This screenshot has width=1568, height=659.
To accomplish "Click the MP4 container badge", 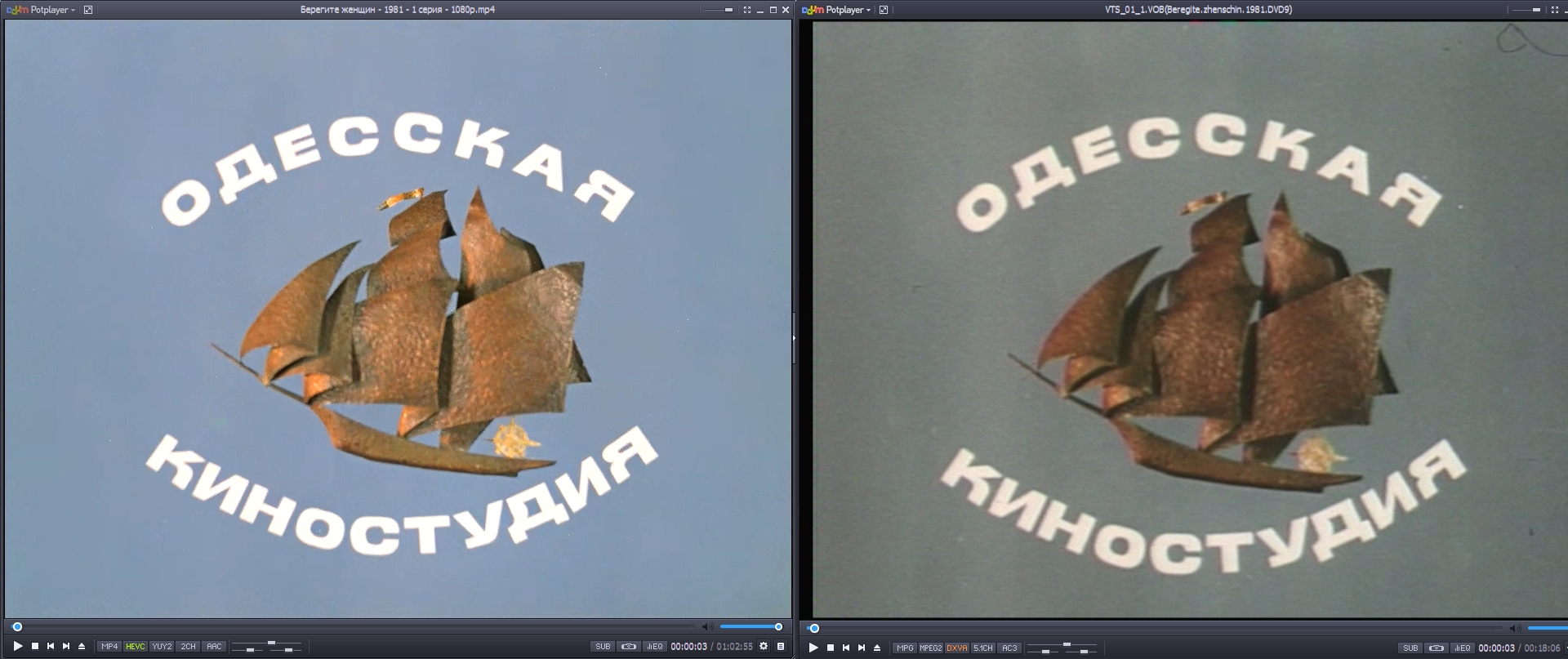I will point(109,646).
